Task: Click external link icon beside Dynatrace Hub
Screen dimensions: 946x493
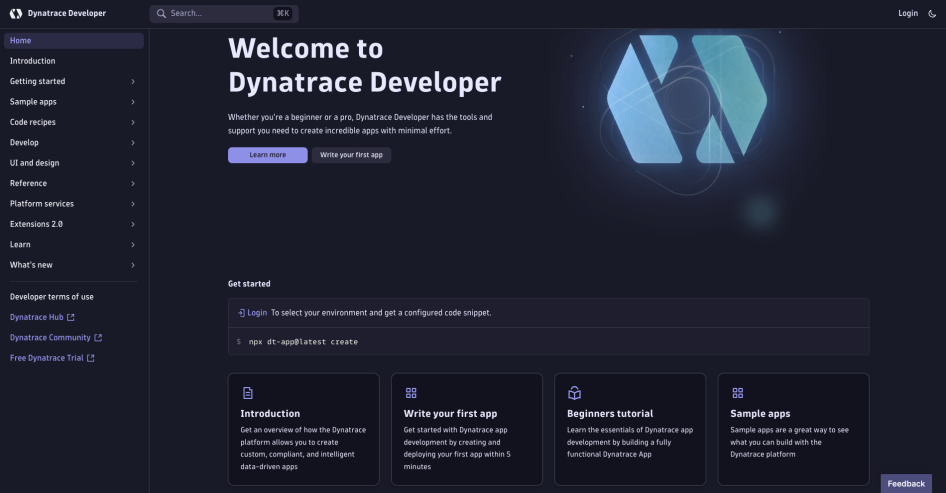Action: point(71,317)
